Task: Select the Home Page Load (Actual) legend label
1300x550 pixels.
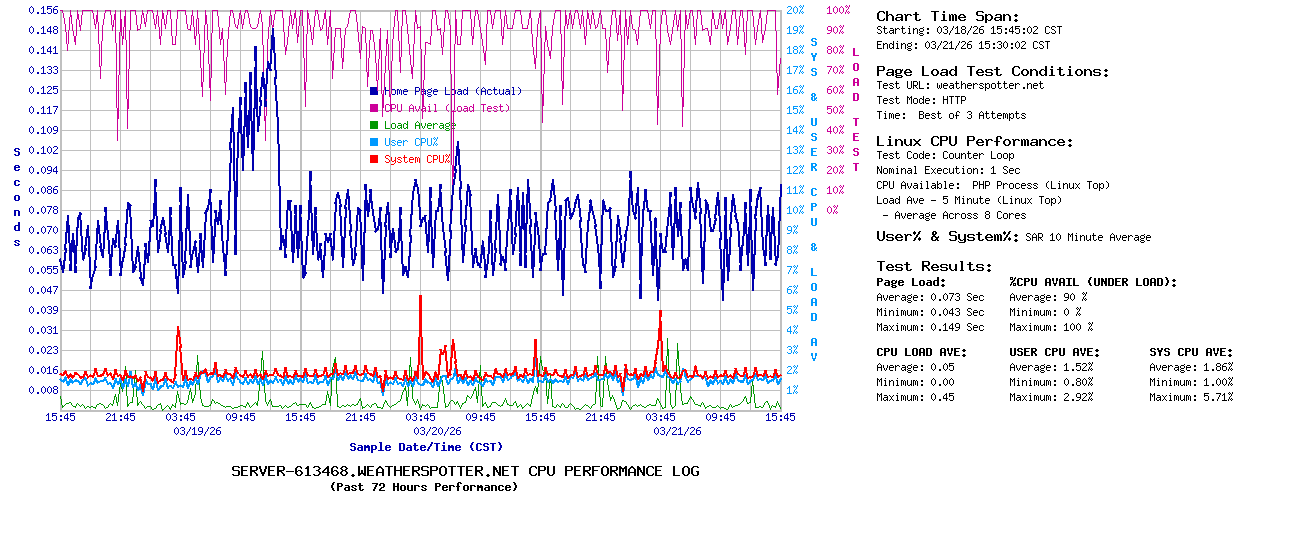Action: (452, 91)
